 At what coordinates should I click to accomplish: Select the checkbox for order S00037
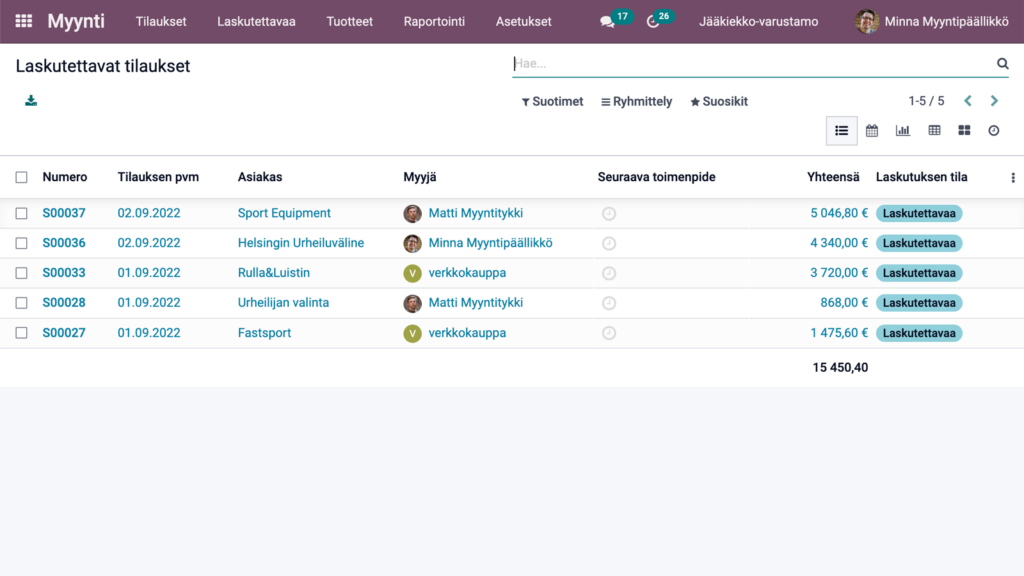click(21, 213)
